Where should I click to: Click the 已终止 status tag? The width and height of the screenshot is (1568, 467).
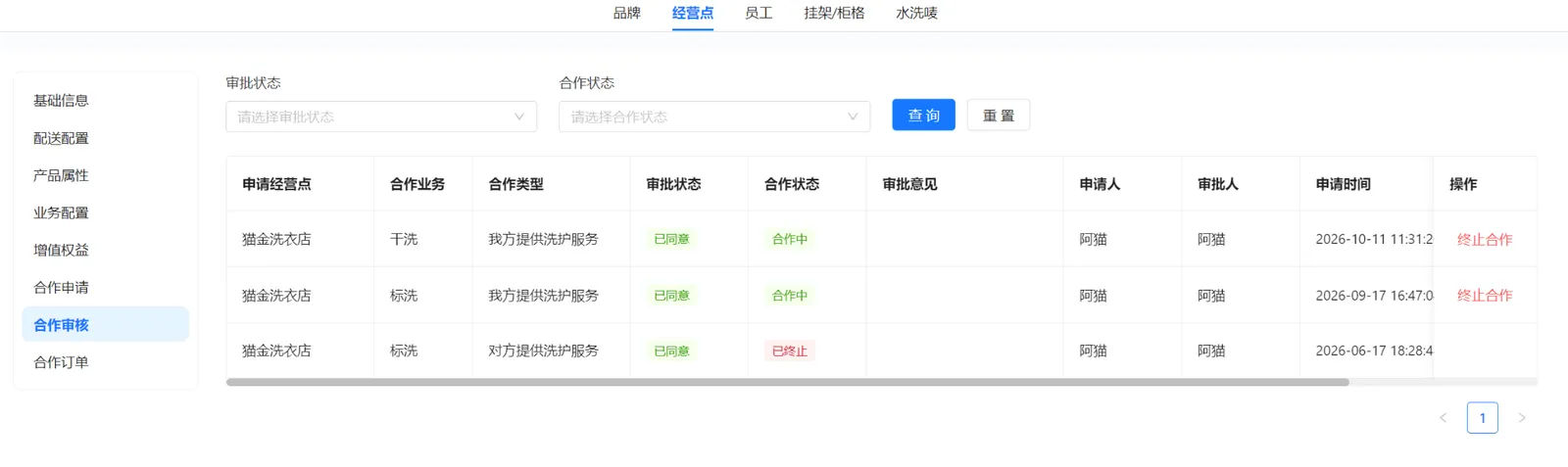click(x=790, y=350)
